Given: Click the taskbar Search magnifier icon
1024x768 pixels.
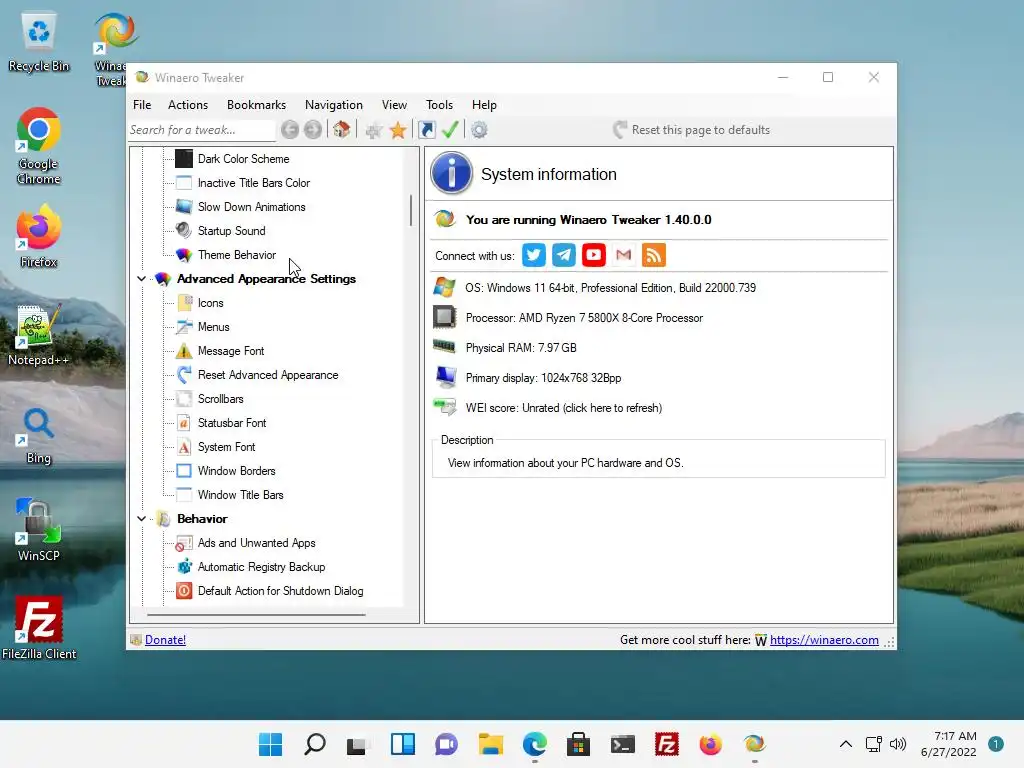Looking at the screenshot, I should 315,744.
